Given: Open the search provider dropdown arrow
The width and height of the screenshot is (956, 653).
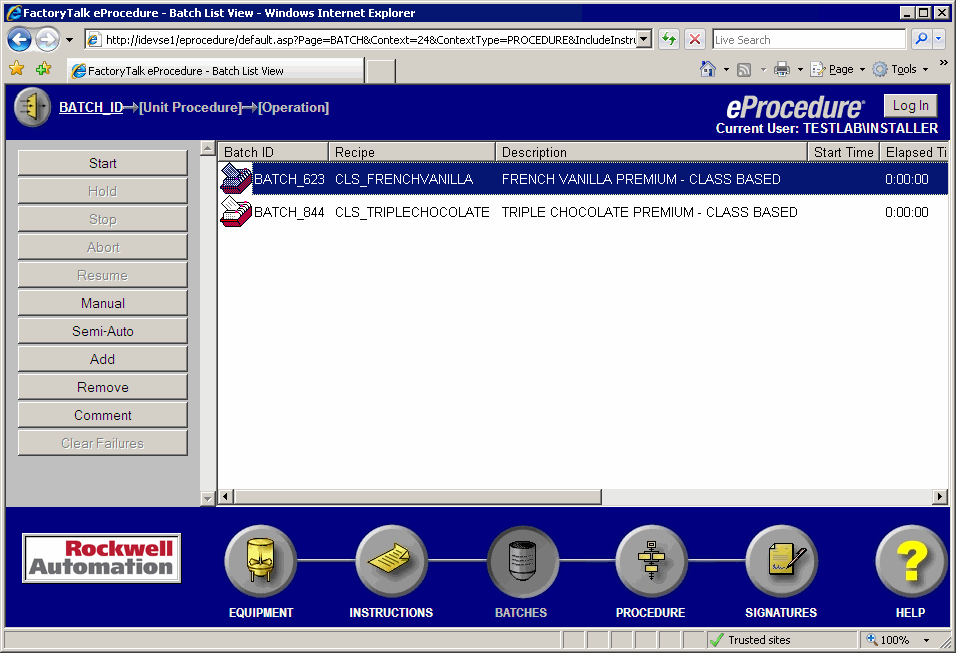Looking at the screenshot, I should pos(939,39).
